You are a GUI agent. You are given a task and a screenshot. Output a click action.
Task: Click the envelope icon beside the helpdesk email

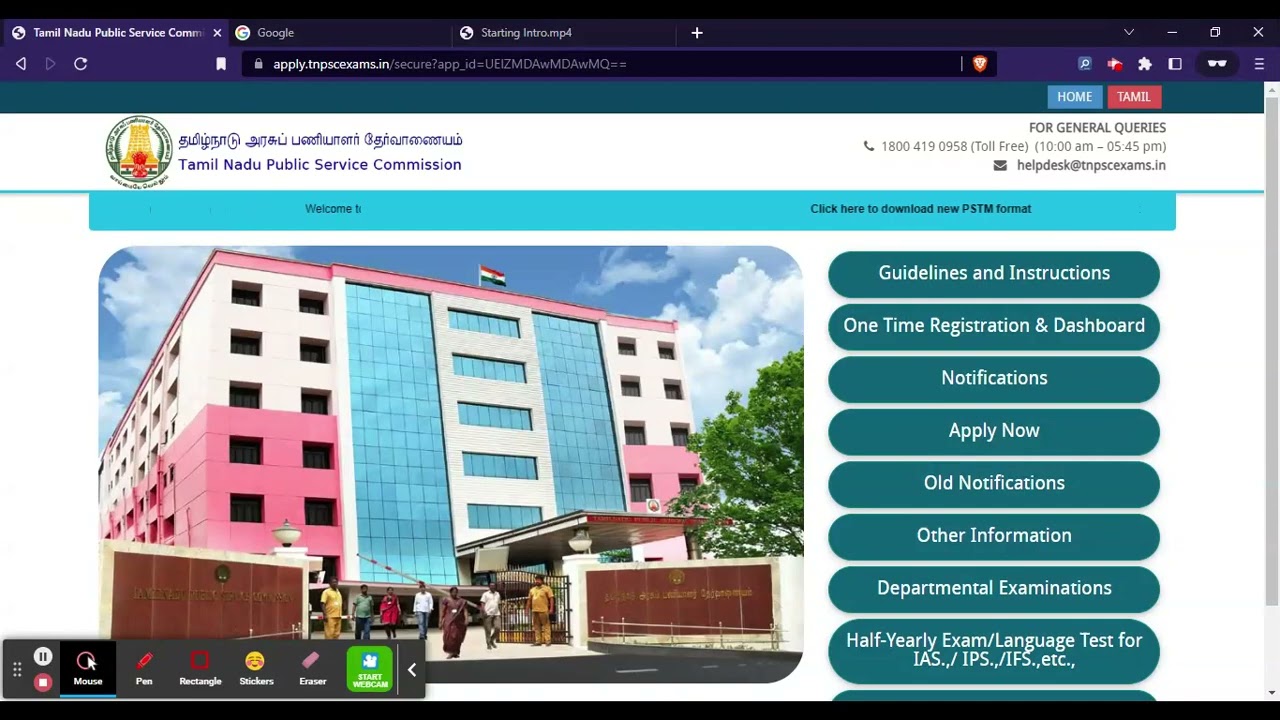[1000, 165]
